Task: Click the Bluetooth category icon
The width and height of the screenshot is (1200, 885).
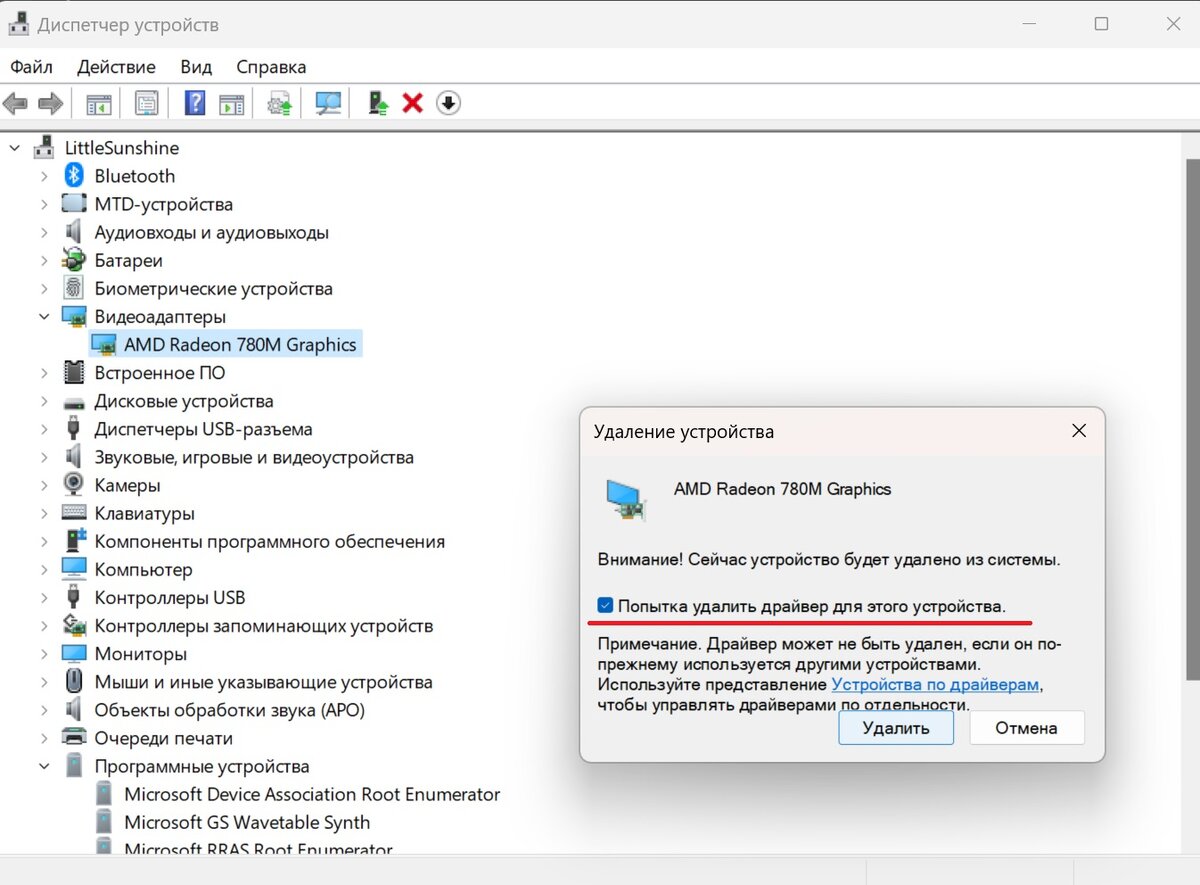Action: tap(74, 175)
